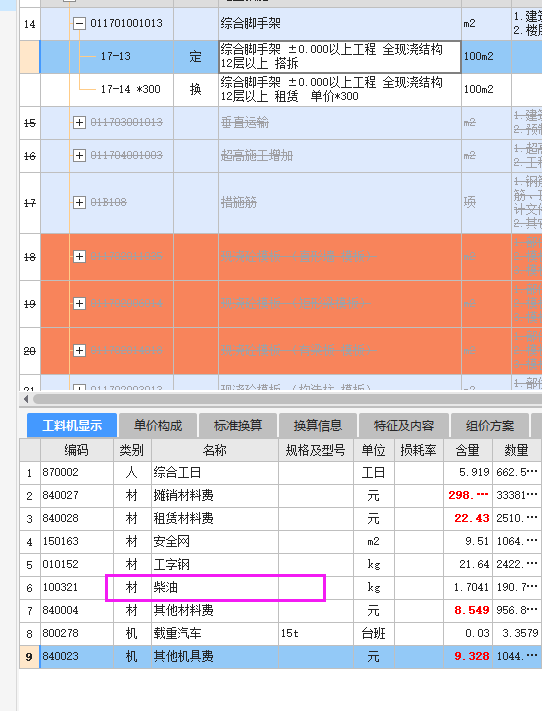Expand the orange row 19 item
Viewport: 542px width, 711px height.
(x=79, y=303)
